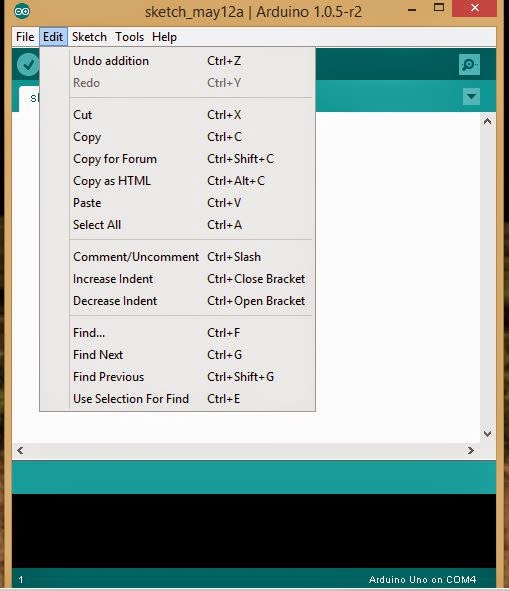
Task: Open the tab options dropdown arrow
Action: (x=471, y=96)
